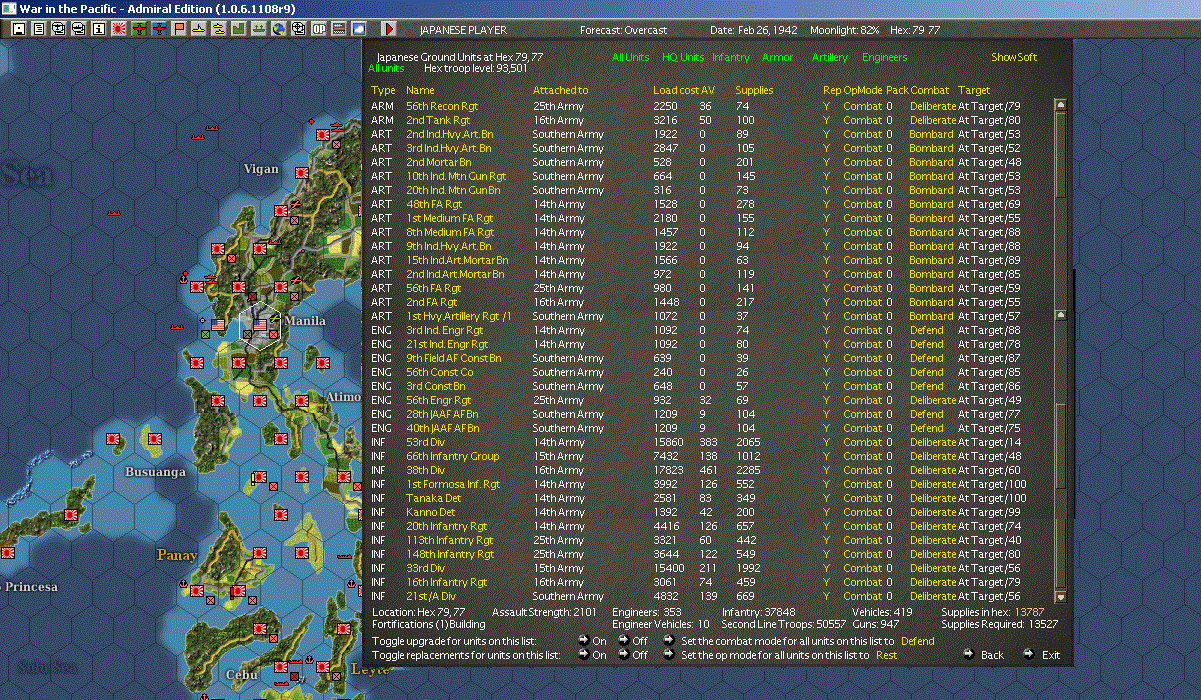Change 'Deliberate' combat setting for 53rd Div
This screenshot has height=700, width=1201.
pyautogui.click(x=932, y=442)
